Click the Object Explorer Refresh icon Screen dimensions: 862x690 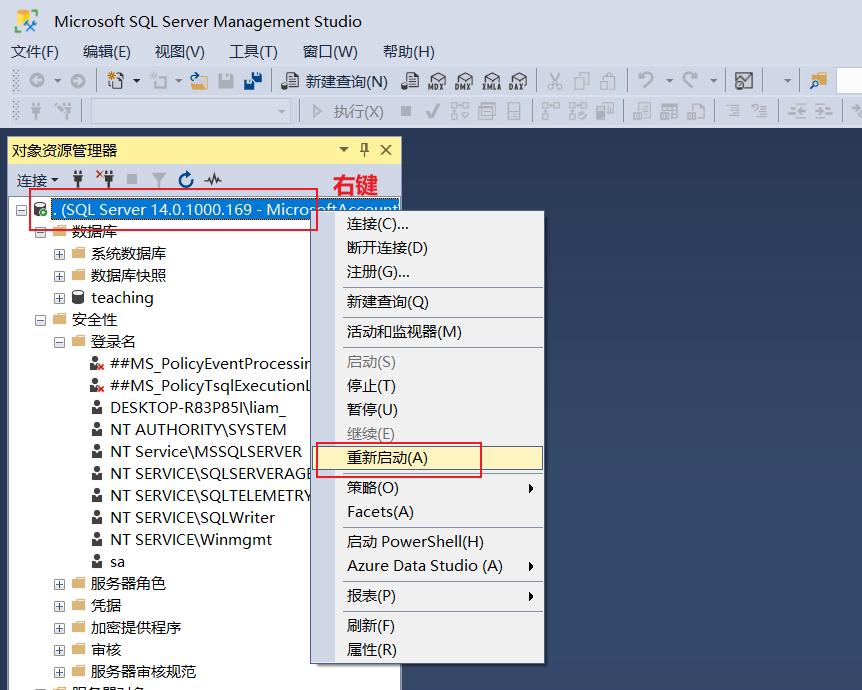(x=186, y=179)
